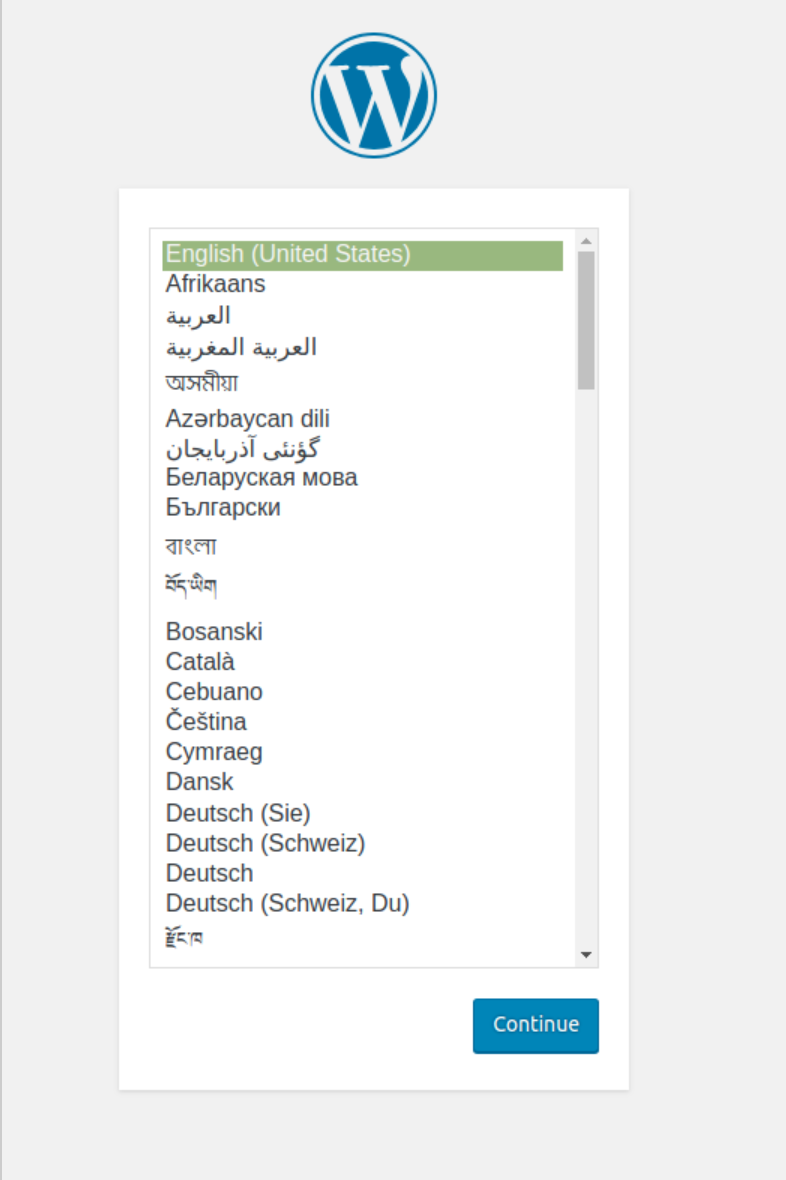Click the WordPress logo
The image size is (786, 1180).
[373, 96]
